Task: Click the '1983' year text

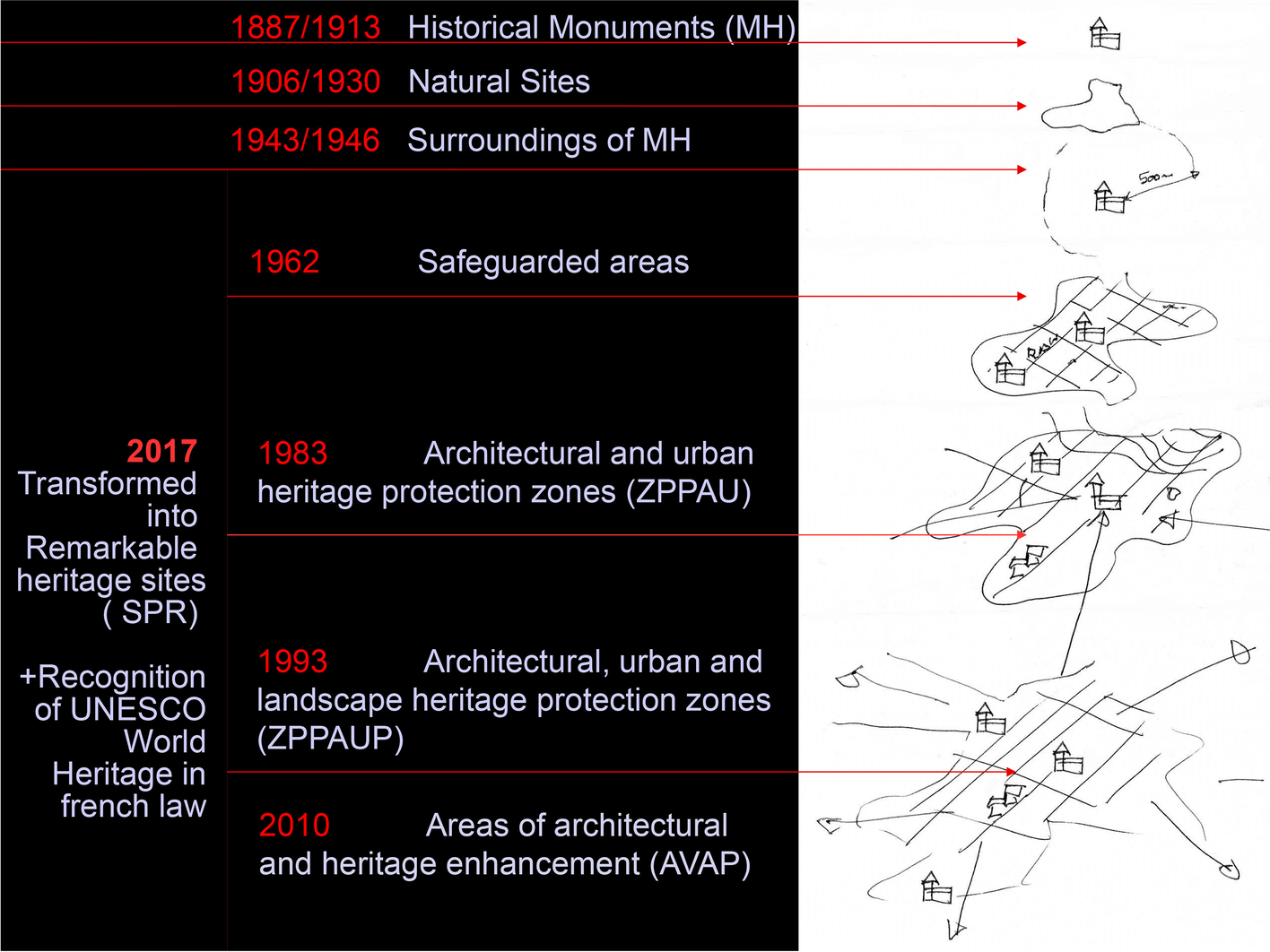Action: pos(292,454)
